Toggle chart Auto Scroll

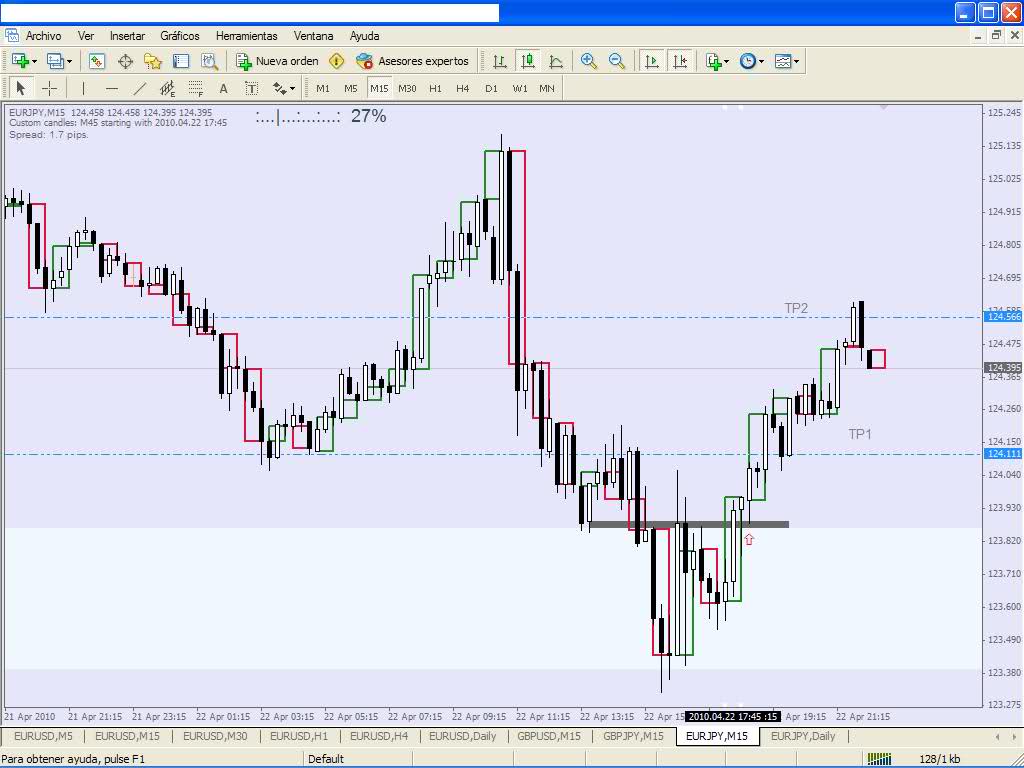(x=652, y=61)
